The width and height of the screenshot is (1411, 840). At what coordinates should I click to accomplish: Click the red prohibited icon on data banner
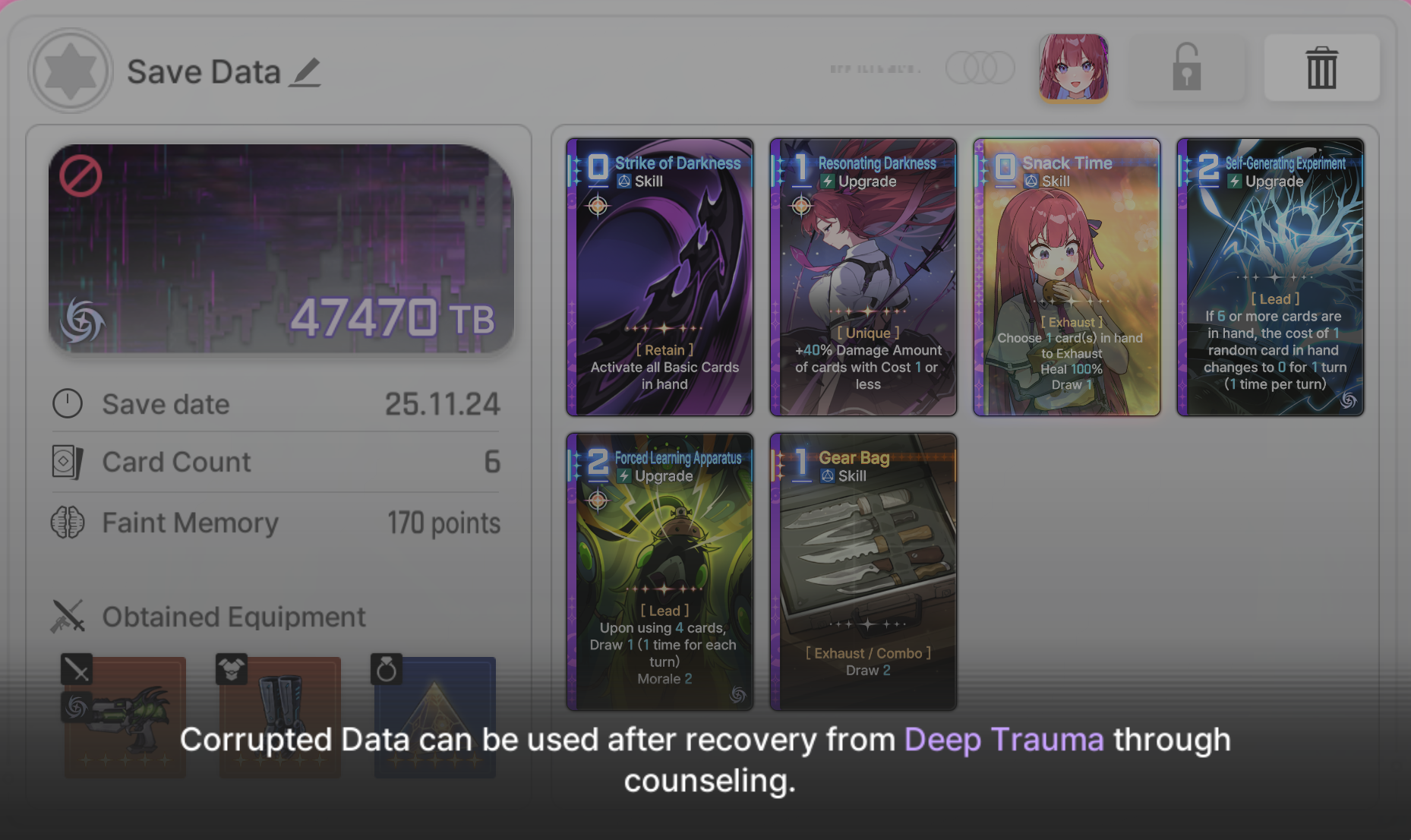click(x=80, y=176)
